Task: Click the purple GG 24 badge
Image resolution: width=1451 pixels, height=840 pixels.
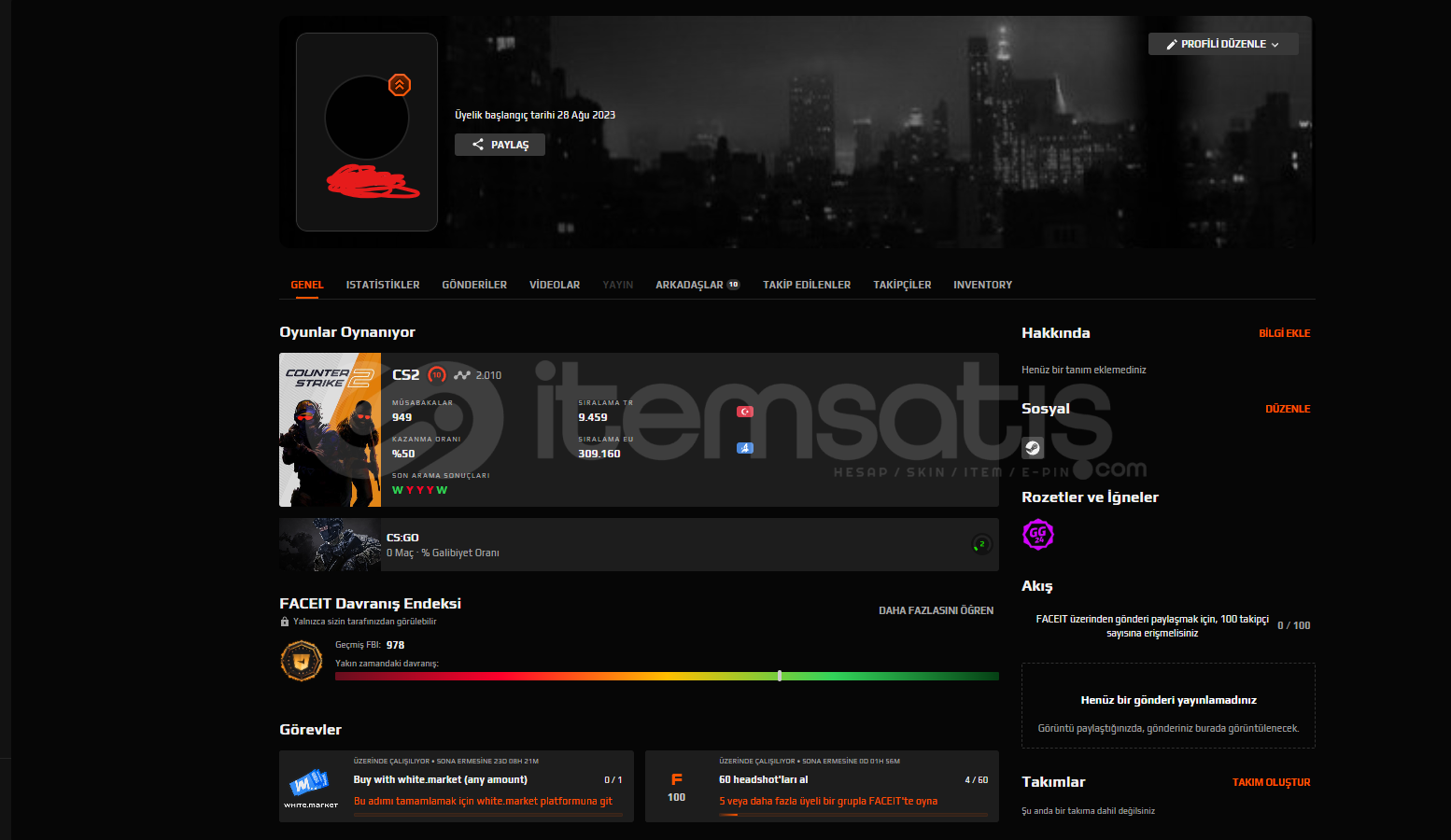Action: 1038,535
